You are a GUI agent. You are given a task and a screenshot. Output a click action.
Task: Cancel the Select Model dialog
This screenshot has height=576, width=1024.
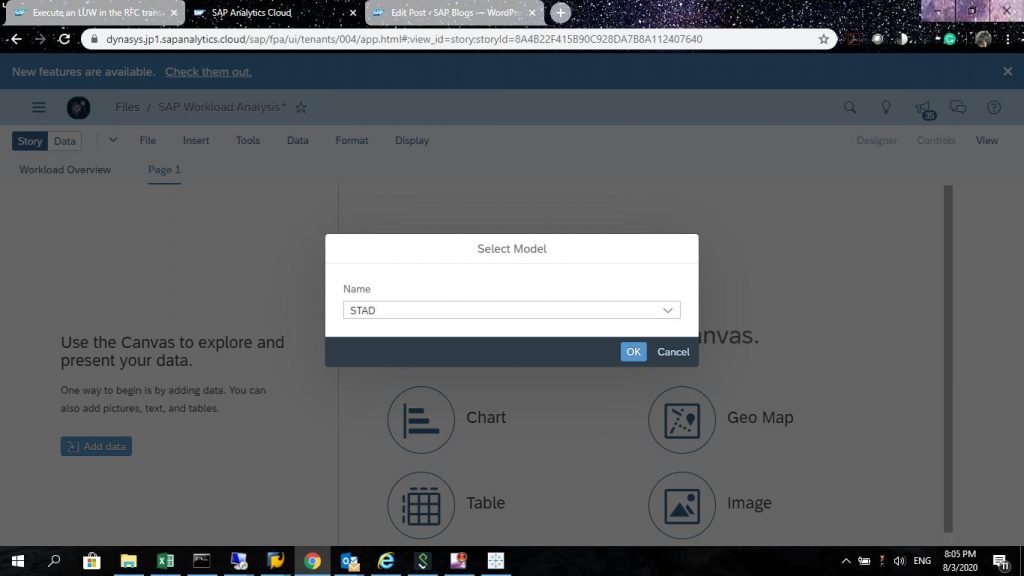coord(673,351)
